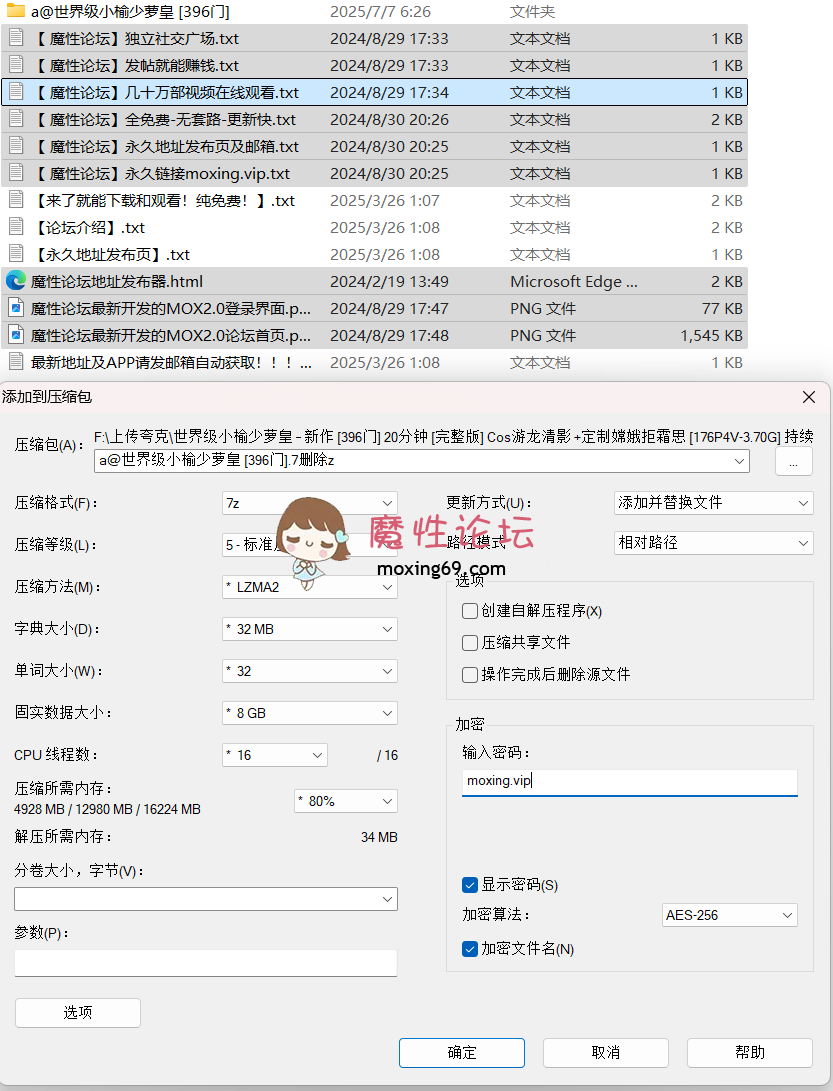The width and height of the screenshot is (833, 1091).
Task: Select the icon of 全免费-无套路-更新快.txt
Action: tap(16, 119)
